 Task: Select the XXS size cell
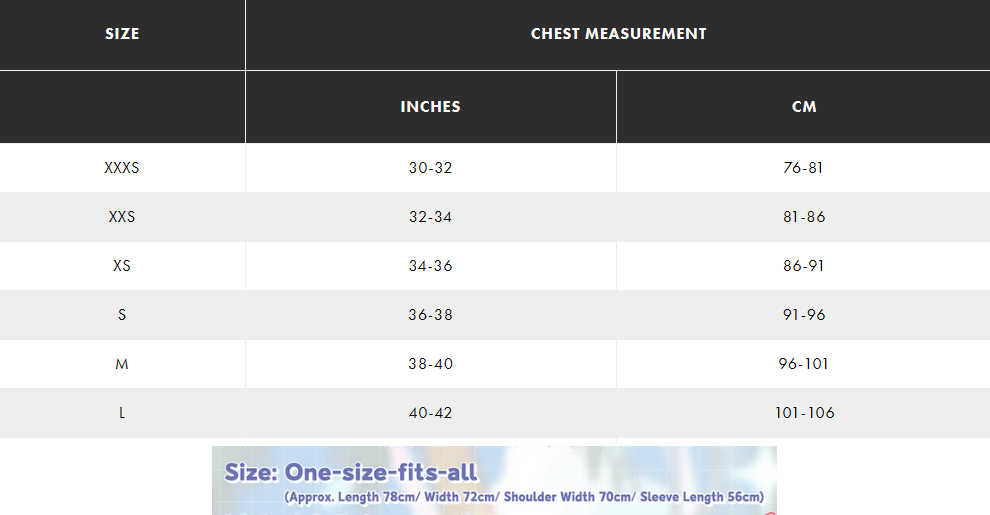pyautogui.click(x=122, y=217)
